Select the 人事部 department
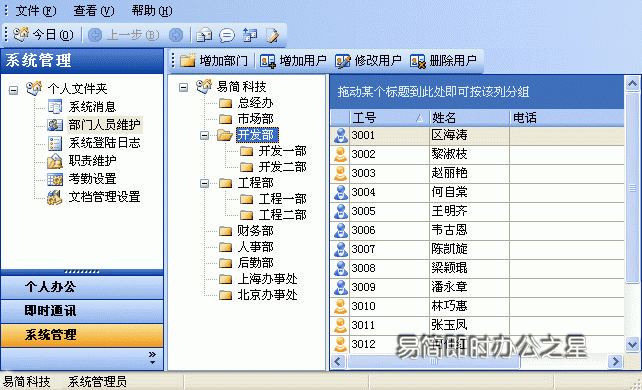The image size is (642, 390). tap(255, 247)
